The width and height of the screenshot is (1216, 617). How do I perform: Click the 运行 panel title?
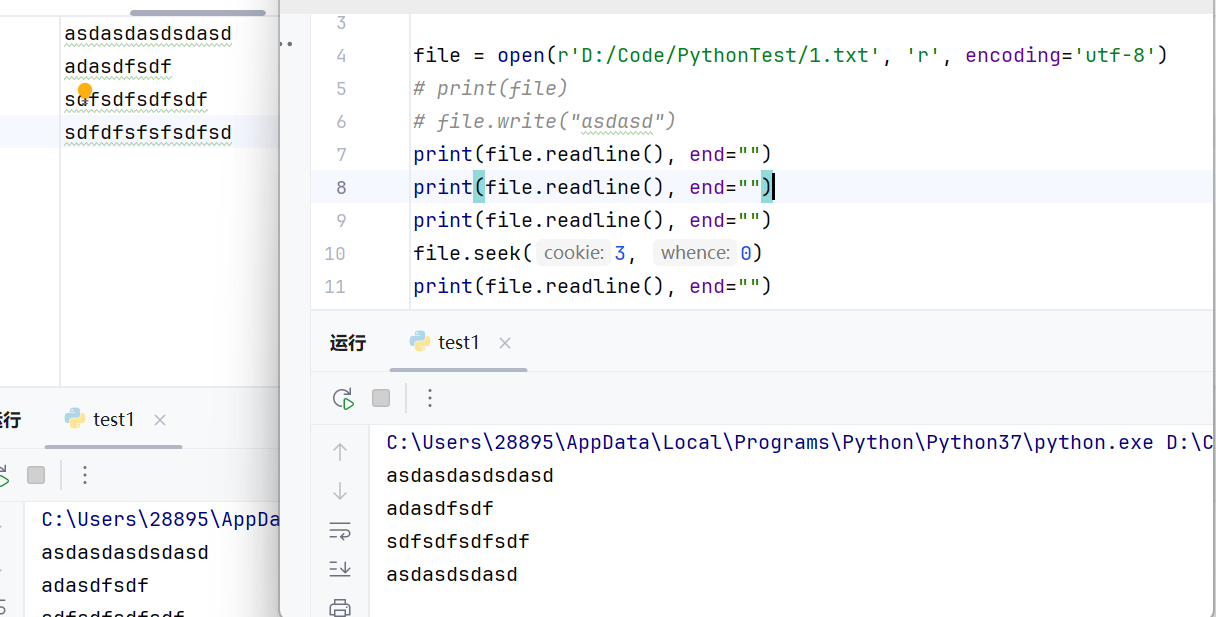[x=347, y=343]
